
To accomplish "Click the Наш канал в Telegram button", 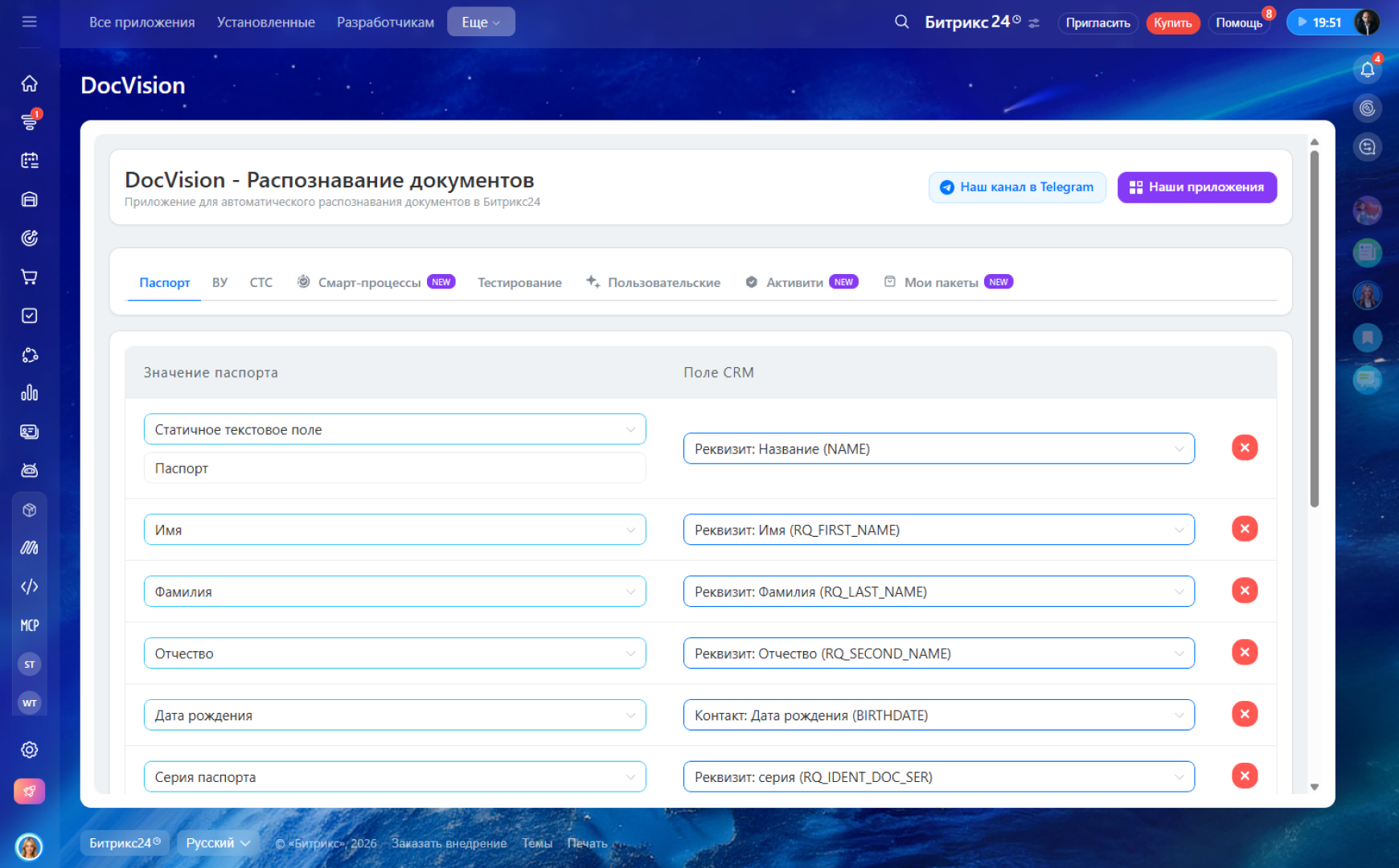I will coord(1017,187).
